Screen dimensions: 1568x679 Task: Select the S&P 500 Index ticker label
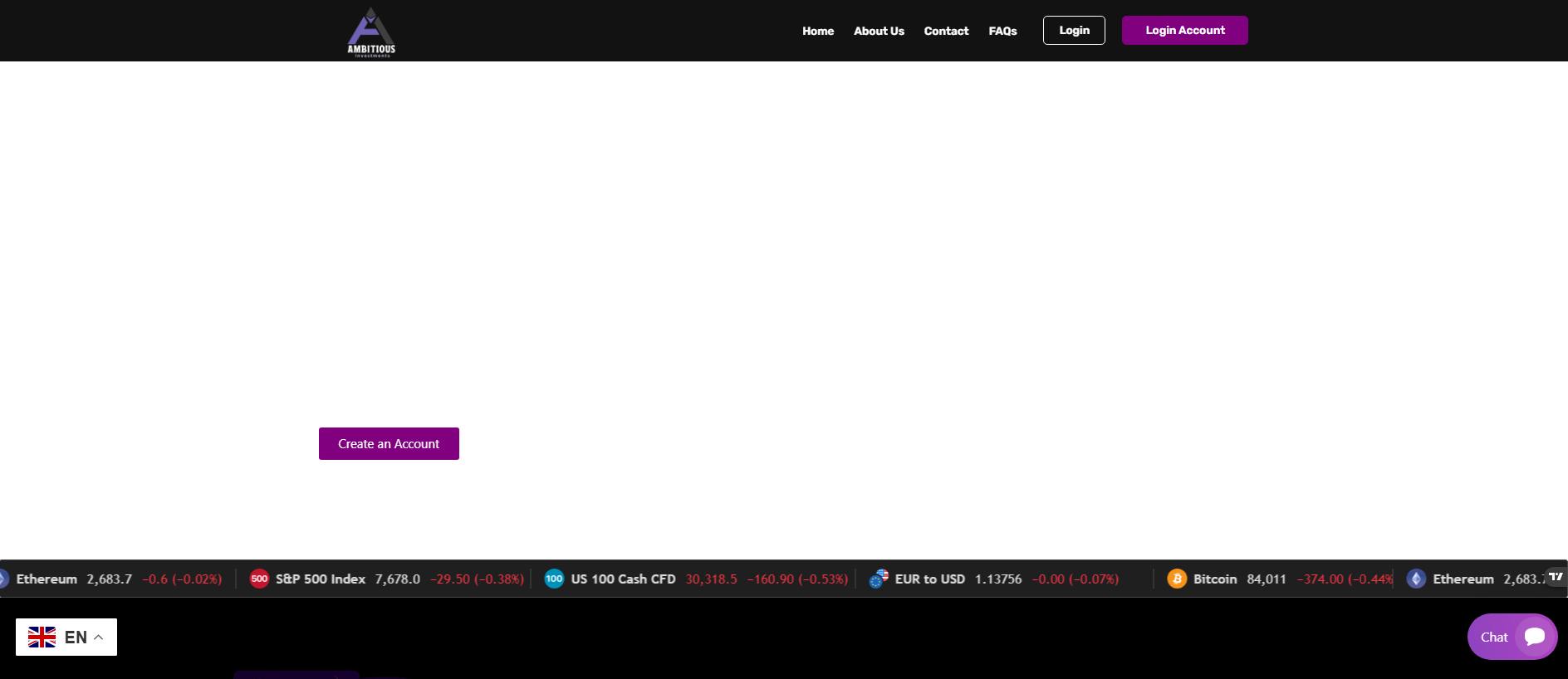click(321, 579)
